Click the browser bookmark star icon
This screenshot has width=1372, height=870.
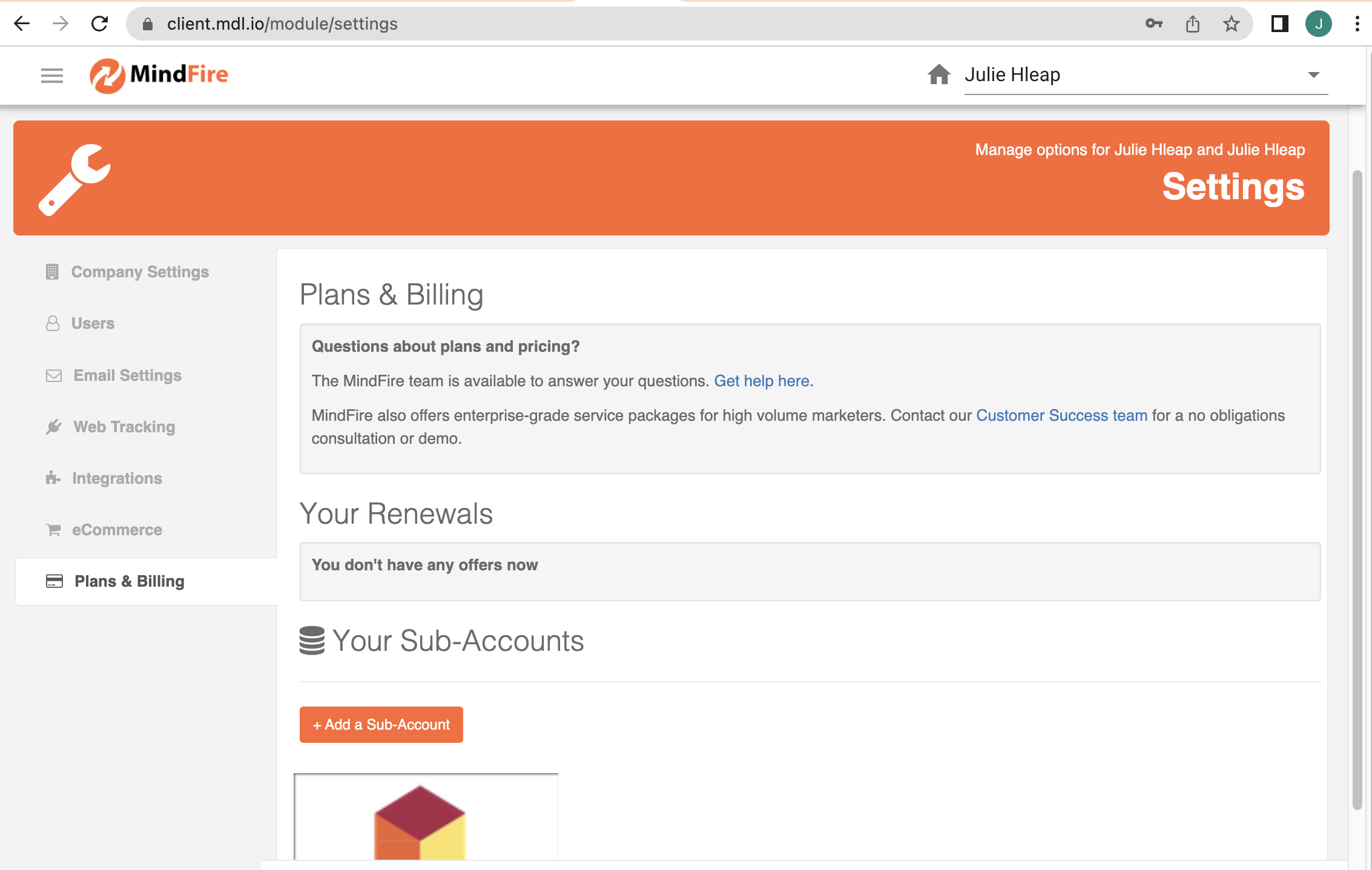(1231, 24)
